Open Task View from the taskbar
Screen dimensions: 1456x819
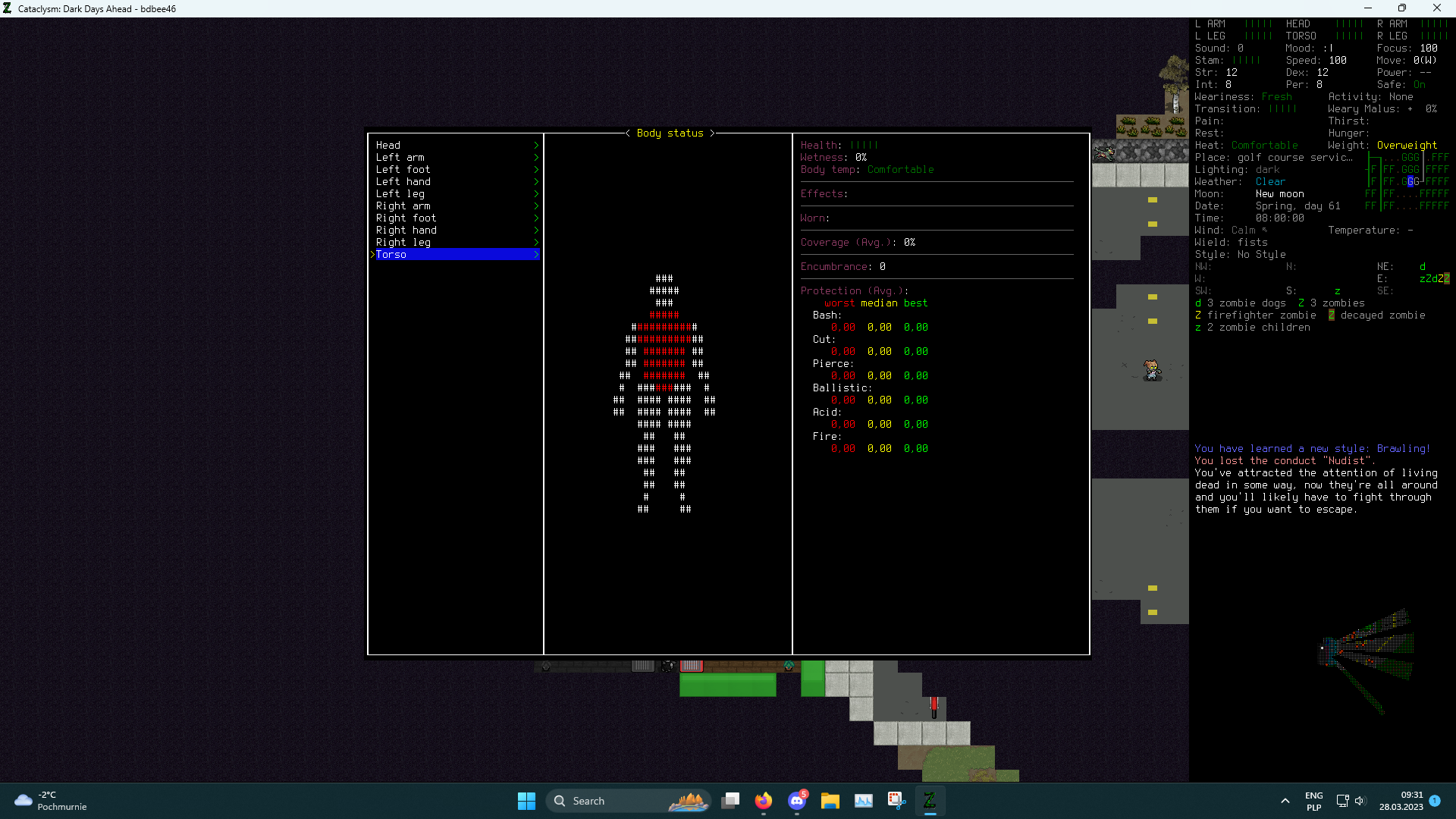point(730,800)
